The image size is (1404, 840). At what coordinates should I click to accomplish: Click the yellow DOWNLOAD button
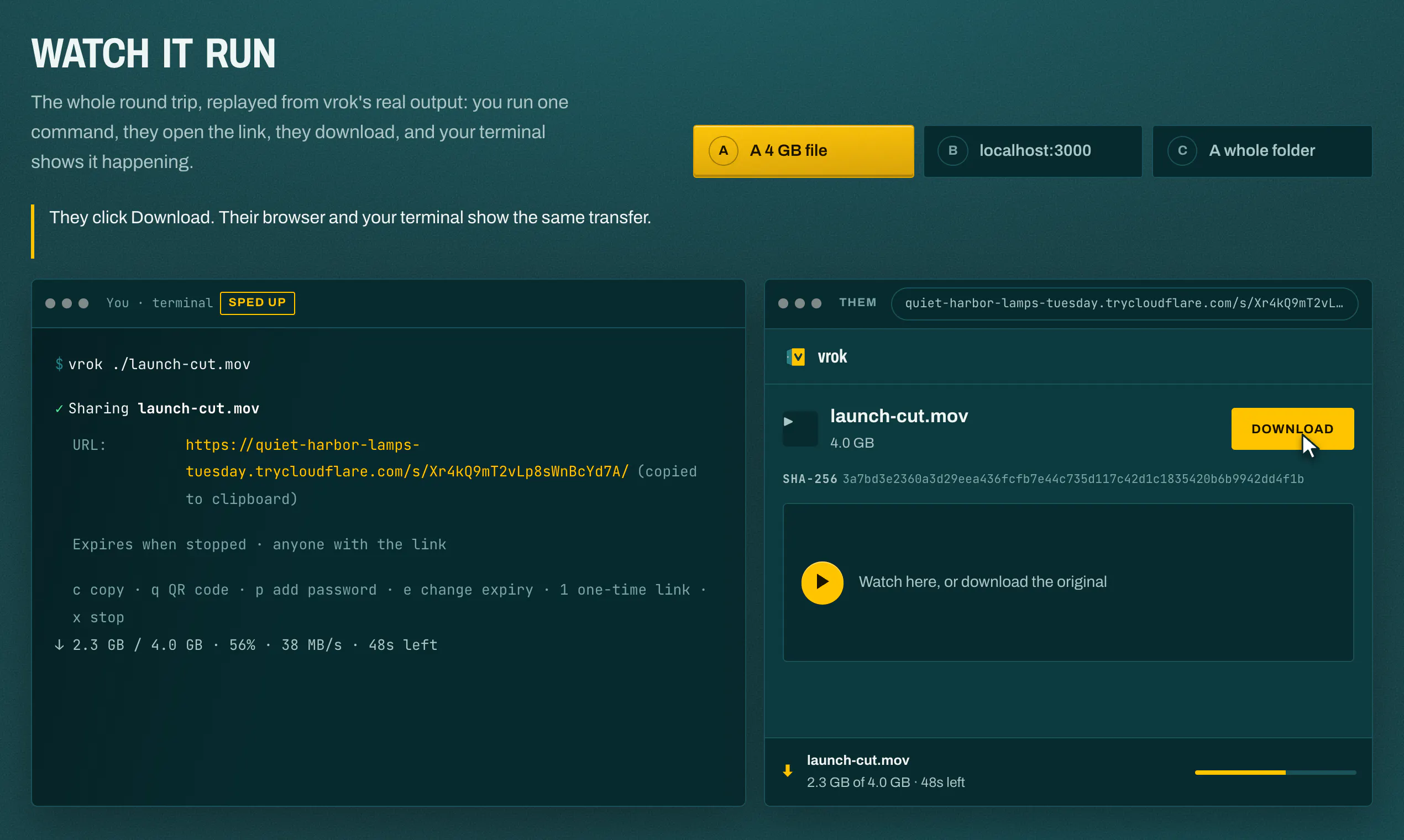(1292, 428)
